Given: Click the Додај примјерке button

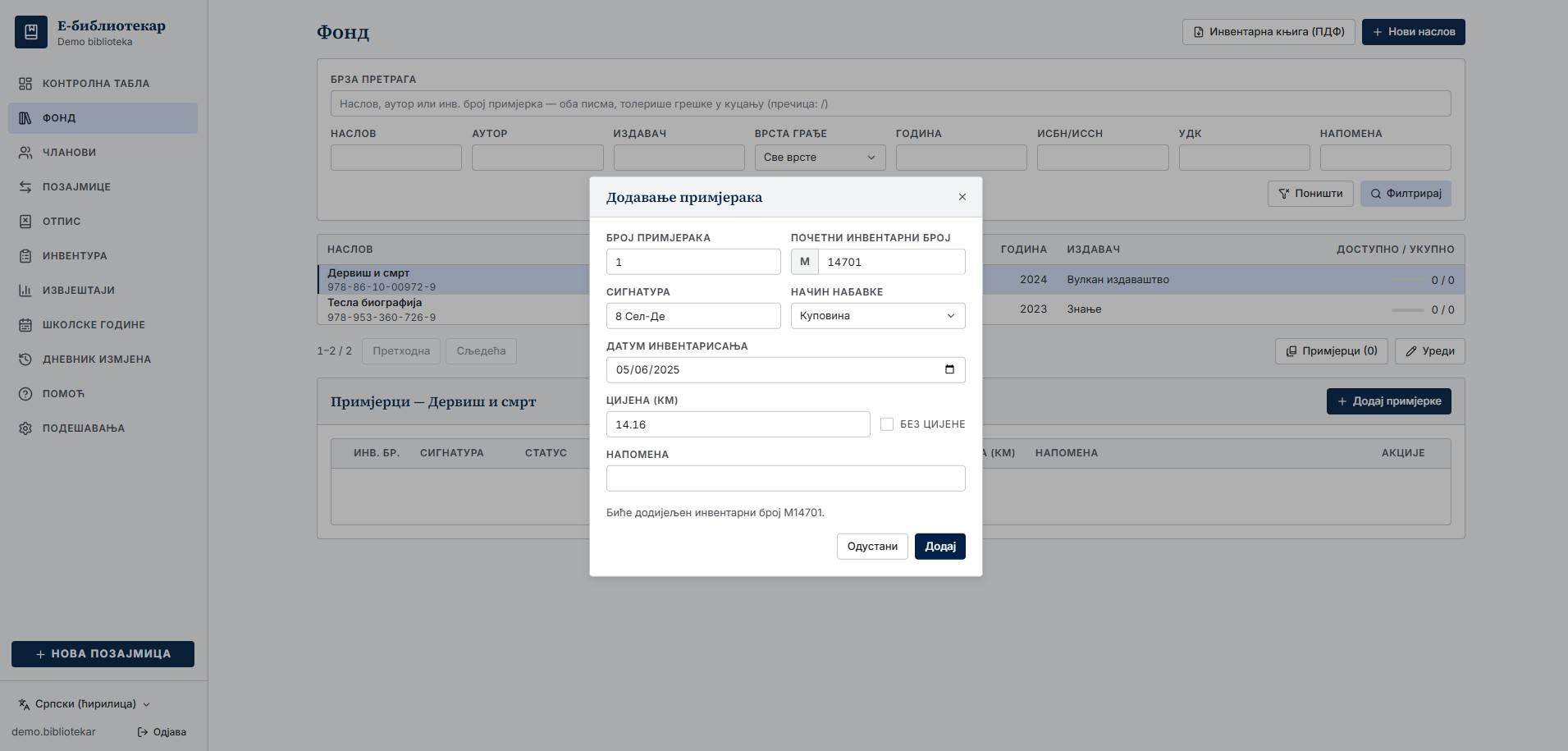Looking at the screenshot, I should [1388, 401].
